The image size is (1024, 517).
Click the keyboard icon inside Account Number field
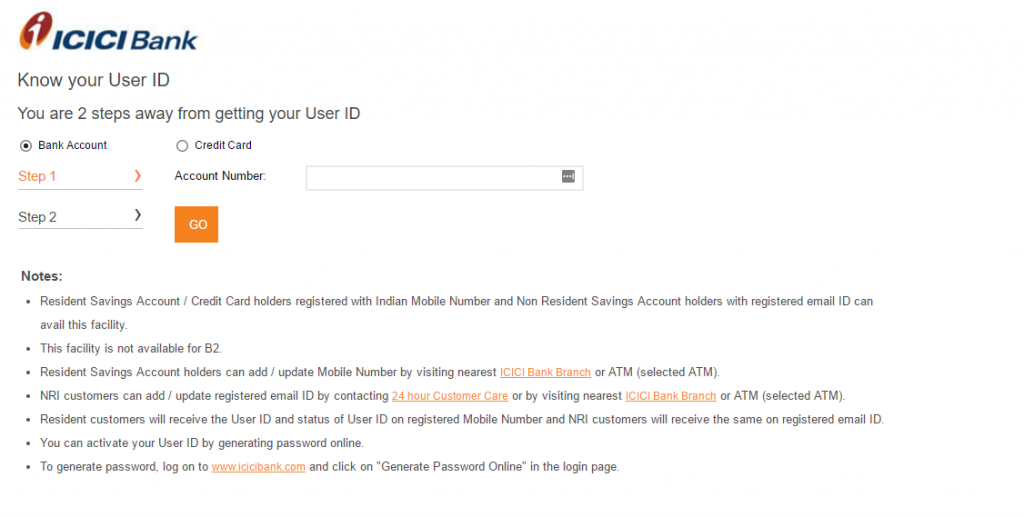tap(568, 176)
